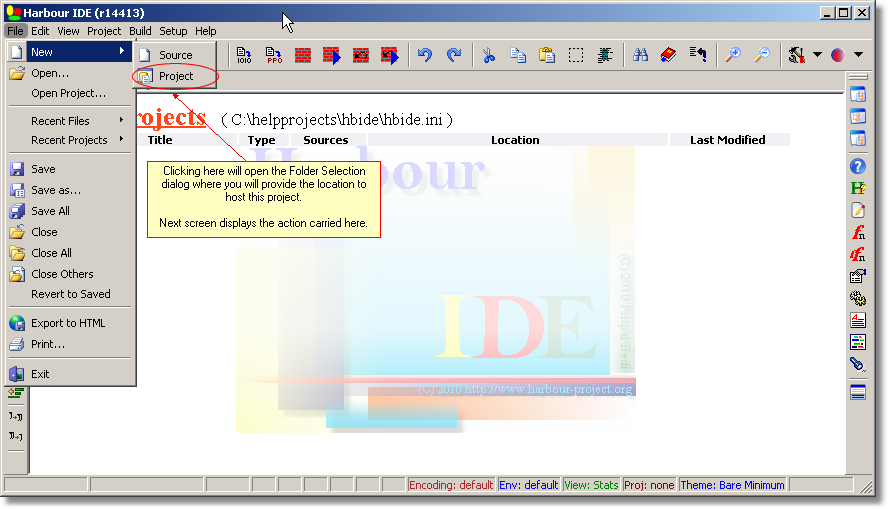
Task: Open the Build menu
Action: pyautogui.click(x=140, y=31)
